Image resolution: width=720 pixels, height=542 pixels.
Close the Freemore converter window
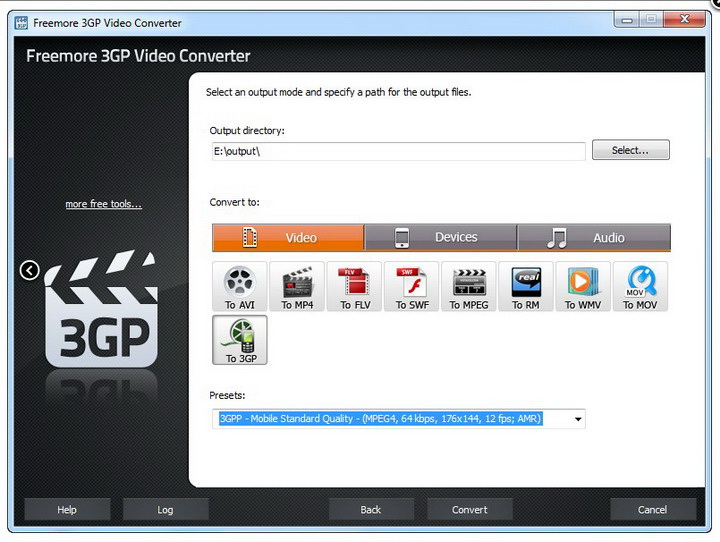684,19
